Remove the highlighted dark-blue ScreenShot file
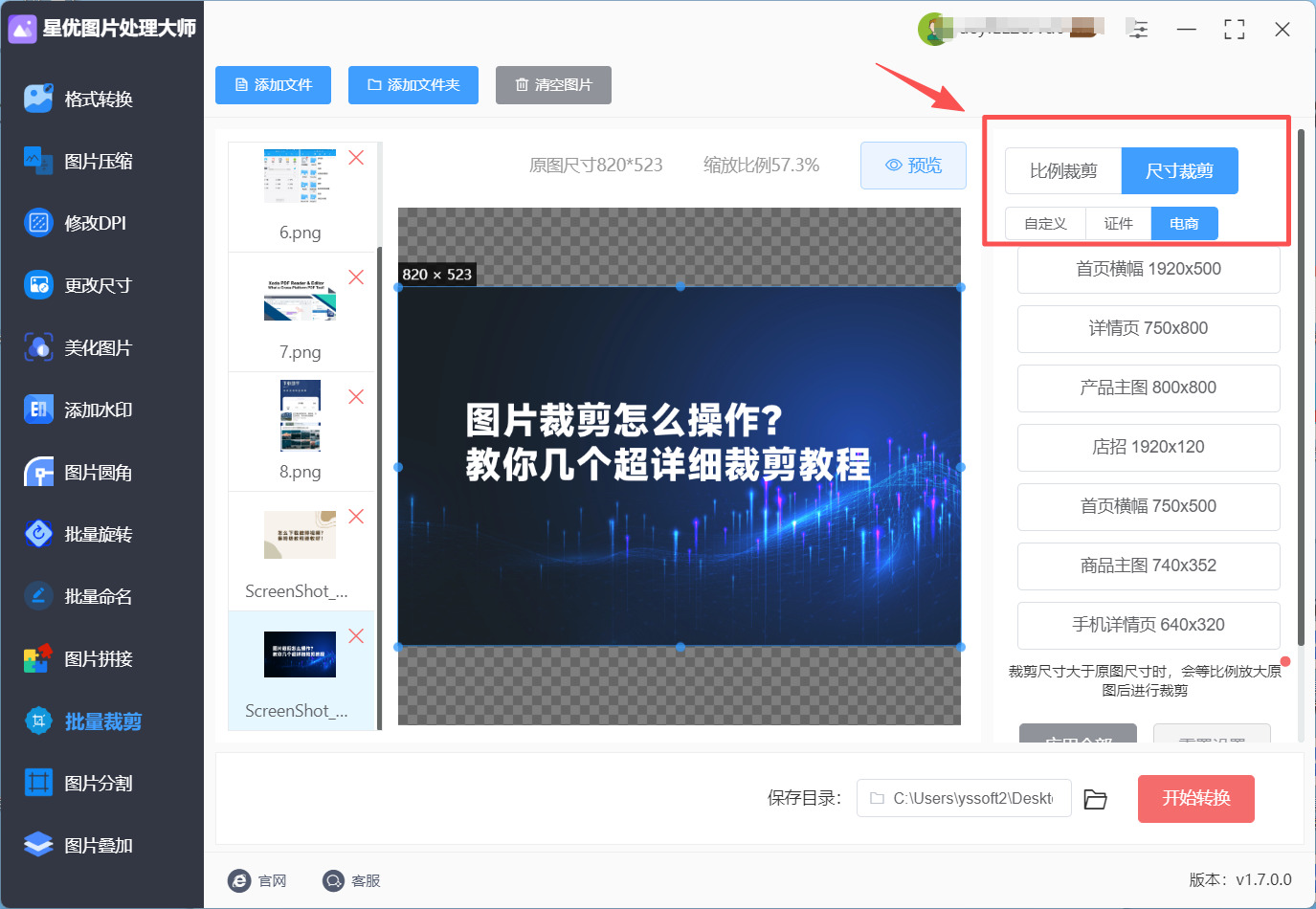 tap(356, 636)
